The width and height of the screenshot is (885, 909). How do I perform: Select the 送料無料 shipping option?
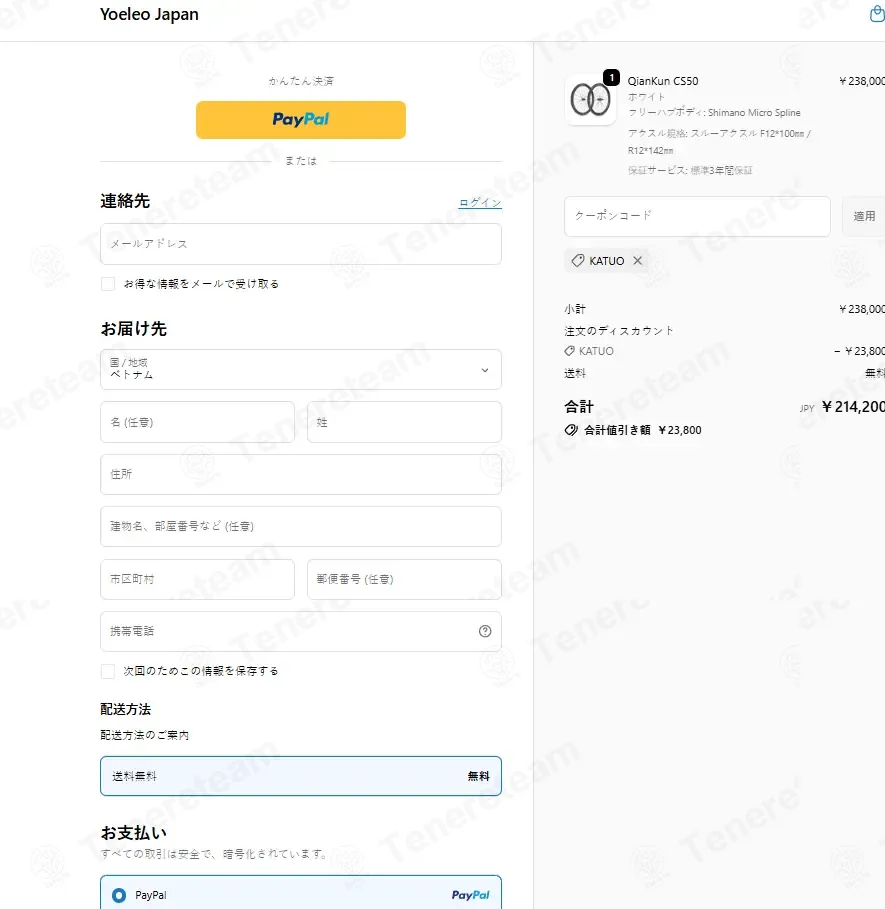[x=301, y=776]
